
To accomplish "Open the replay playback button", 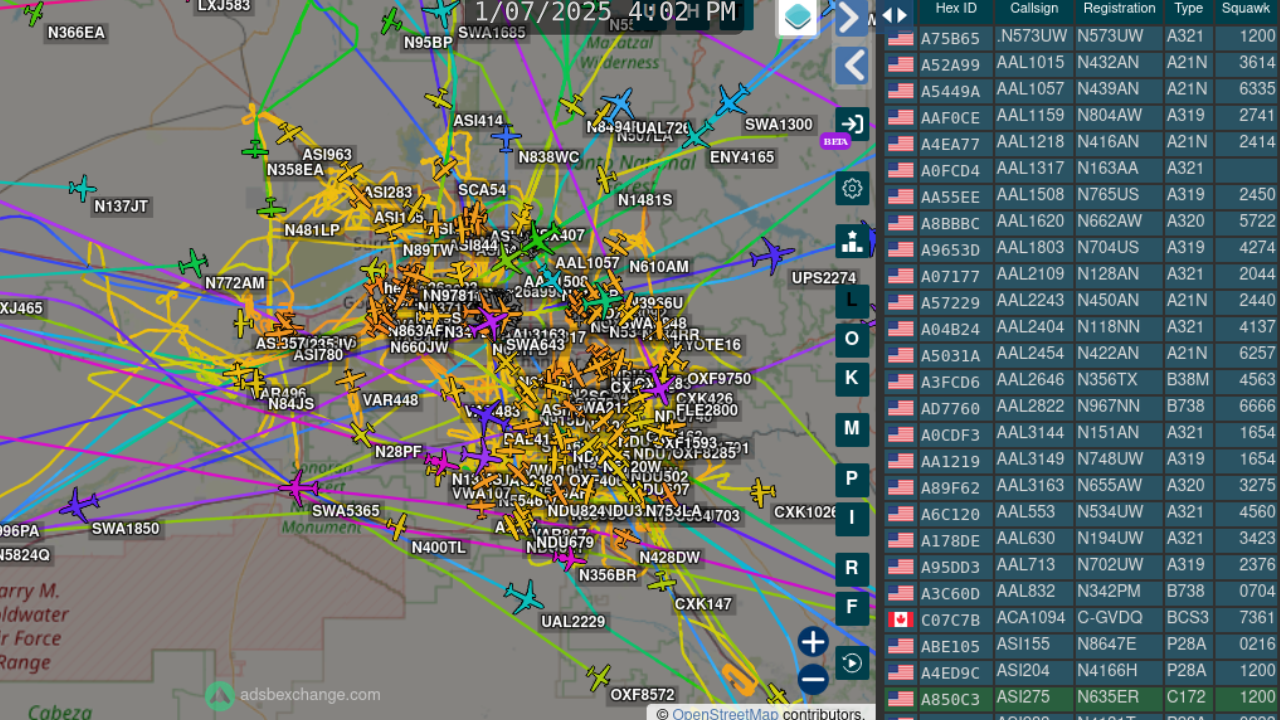I will 852,663.
